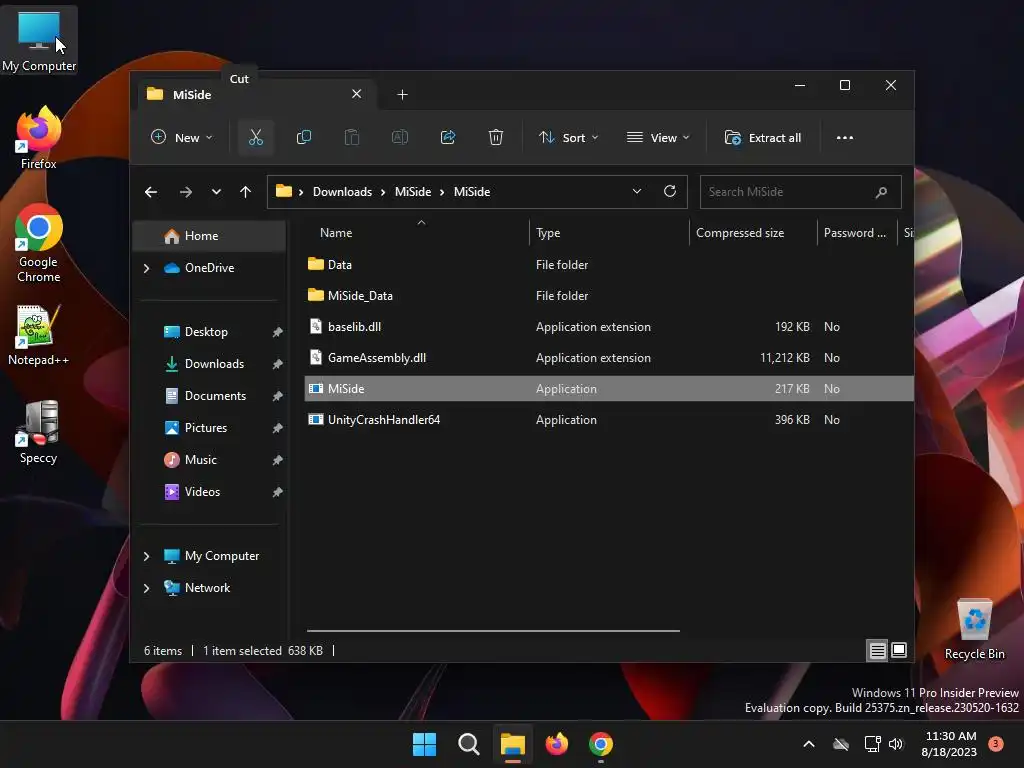Click the search magnifier in Search MiSide
Viewport: 1024px width, 768px height.
point(881,192)
